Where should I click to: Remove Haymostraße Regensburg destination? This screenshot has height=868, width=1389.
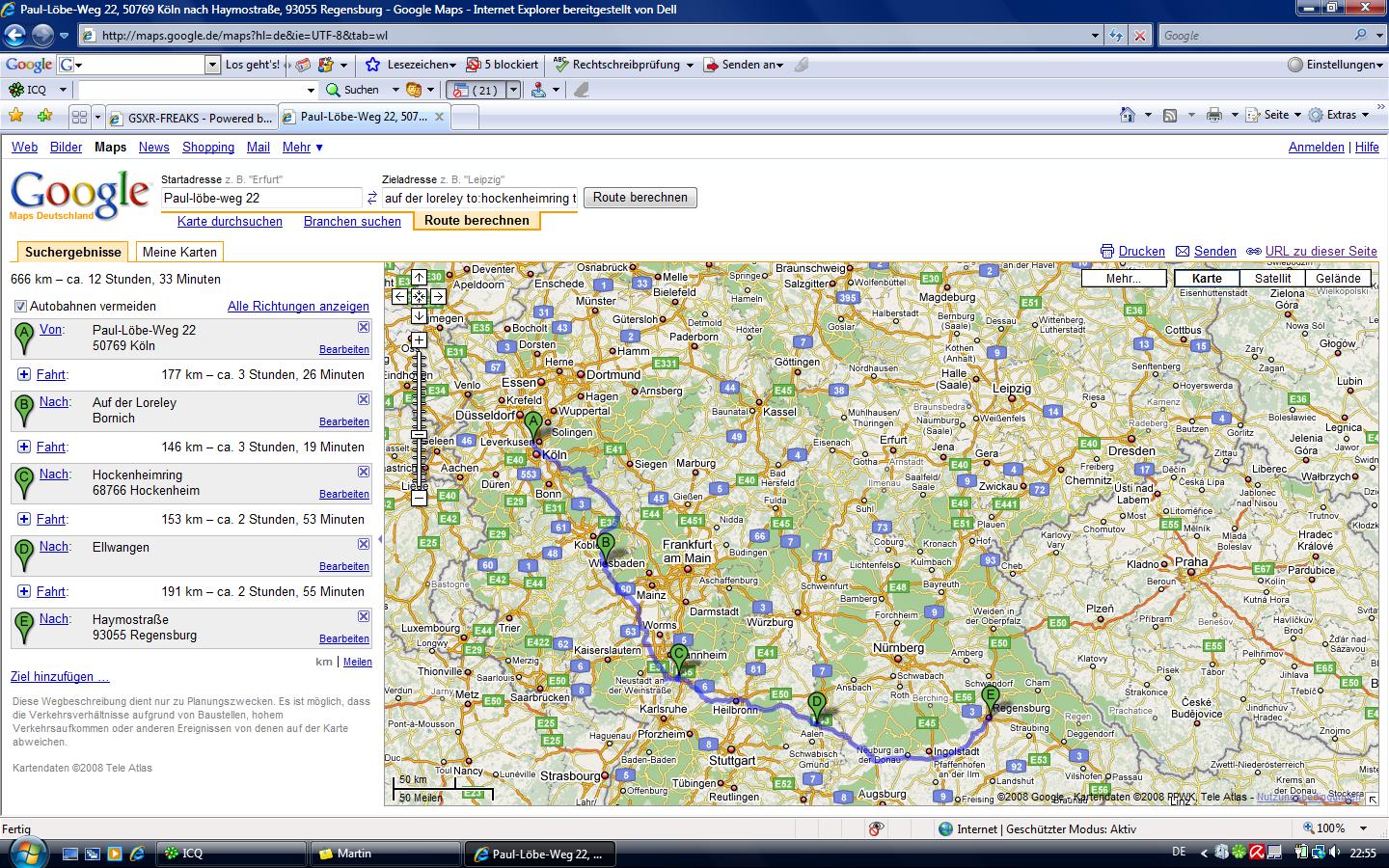tap(364, 616)
